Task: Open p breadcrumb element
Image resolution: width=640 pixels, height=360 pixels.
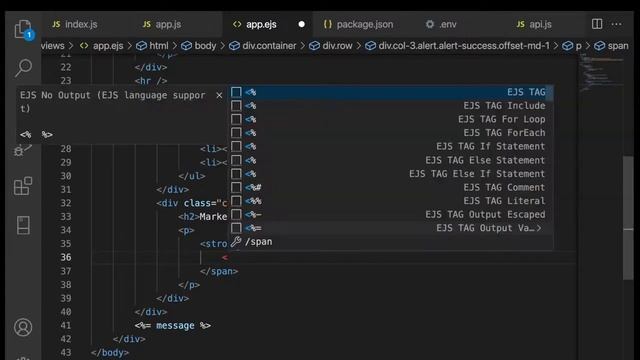Action: [571, 46]
